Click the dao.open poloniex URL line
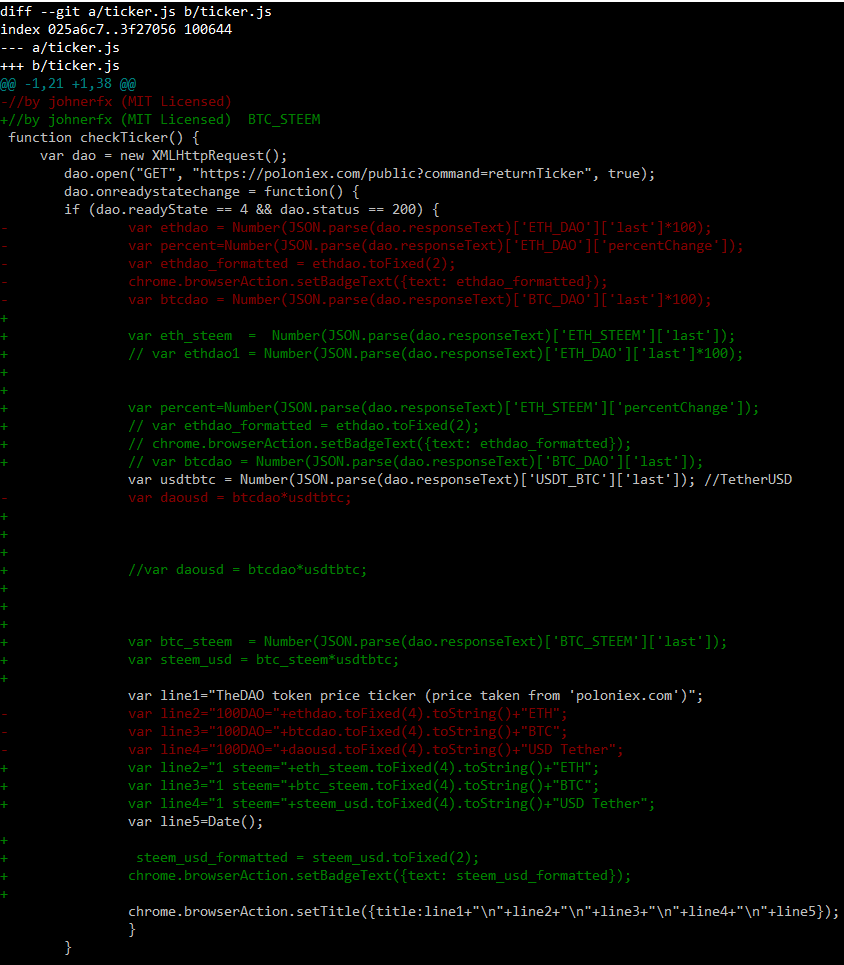 pyautogui.click(x=360, y=174)
